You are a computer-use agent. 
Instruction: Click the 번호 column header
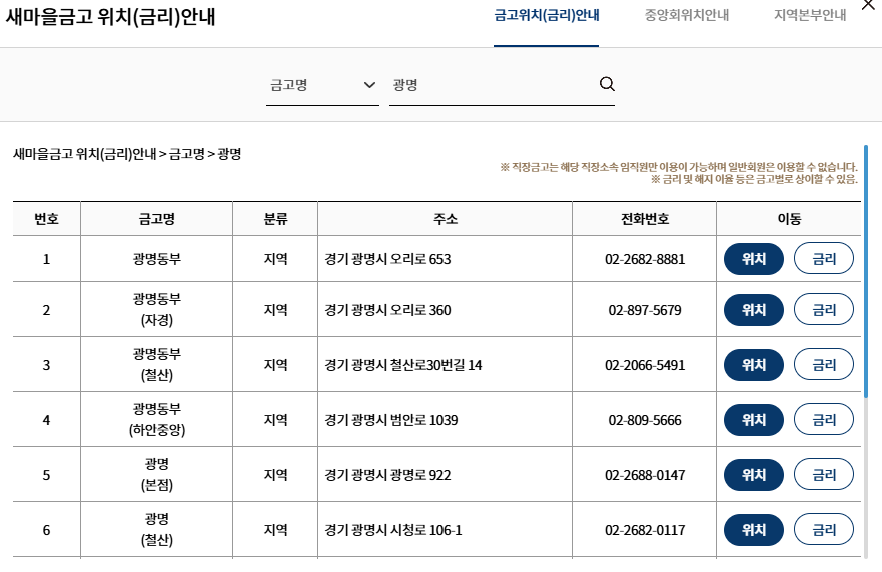point(46,219)
